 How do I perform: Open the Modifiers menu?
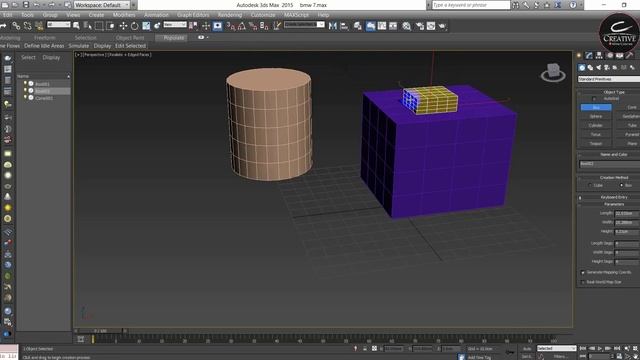pos(124,15)
